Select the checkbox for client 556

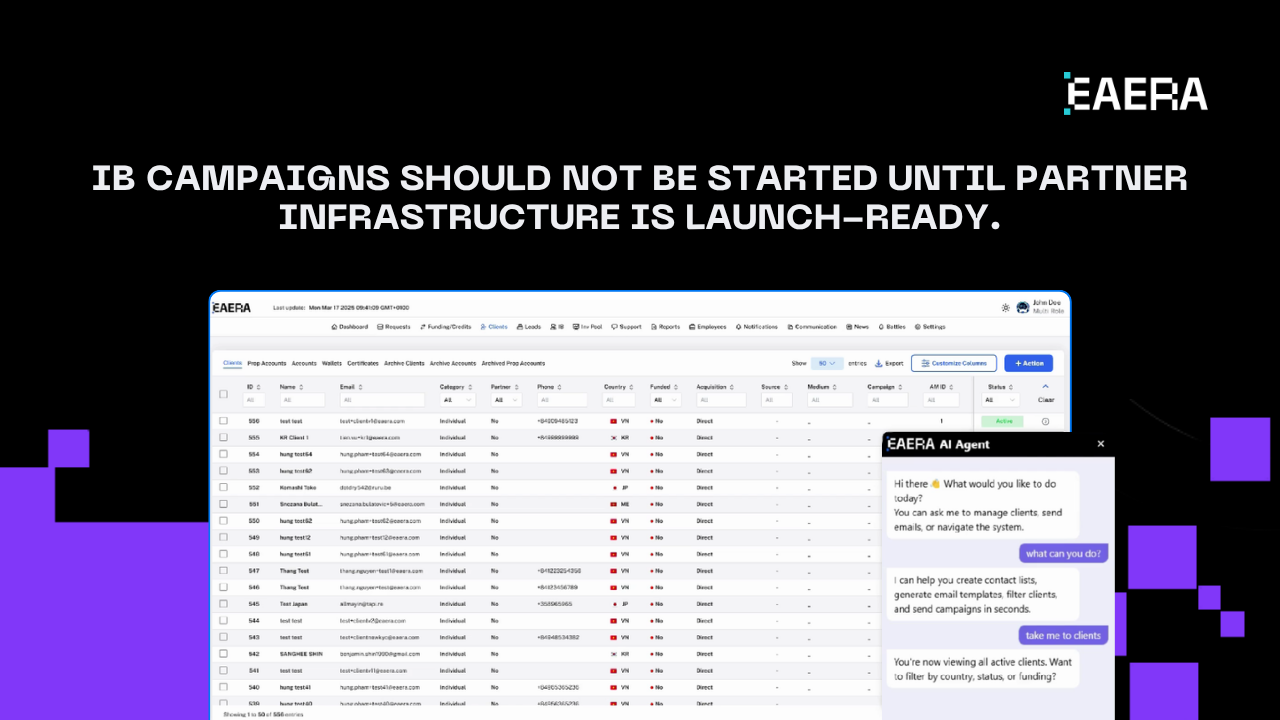pos(224,421)
